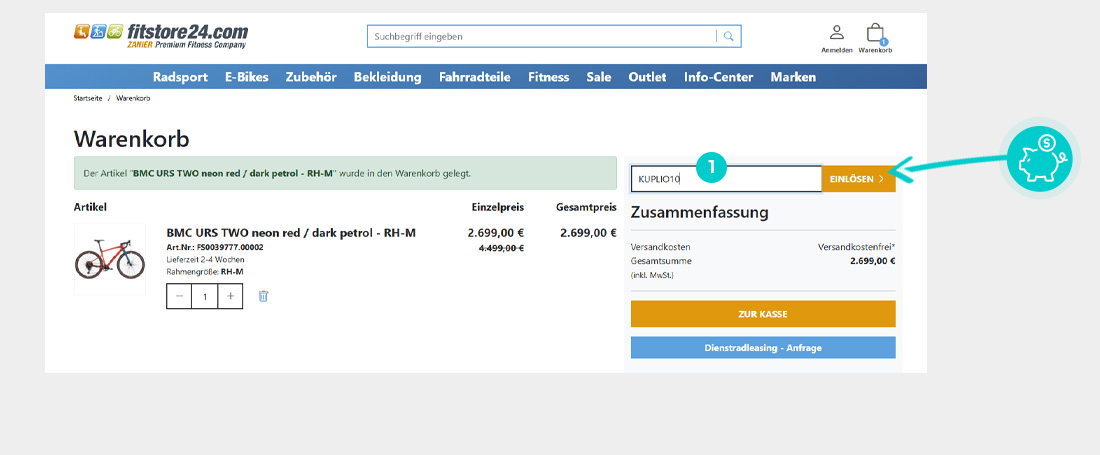Screen dimensions: 1100x455
Task: Decrease quantity with the minus button
Action: tap(180, 296)
